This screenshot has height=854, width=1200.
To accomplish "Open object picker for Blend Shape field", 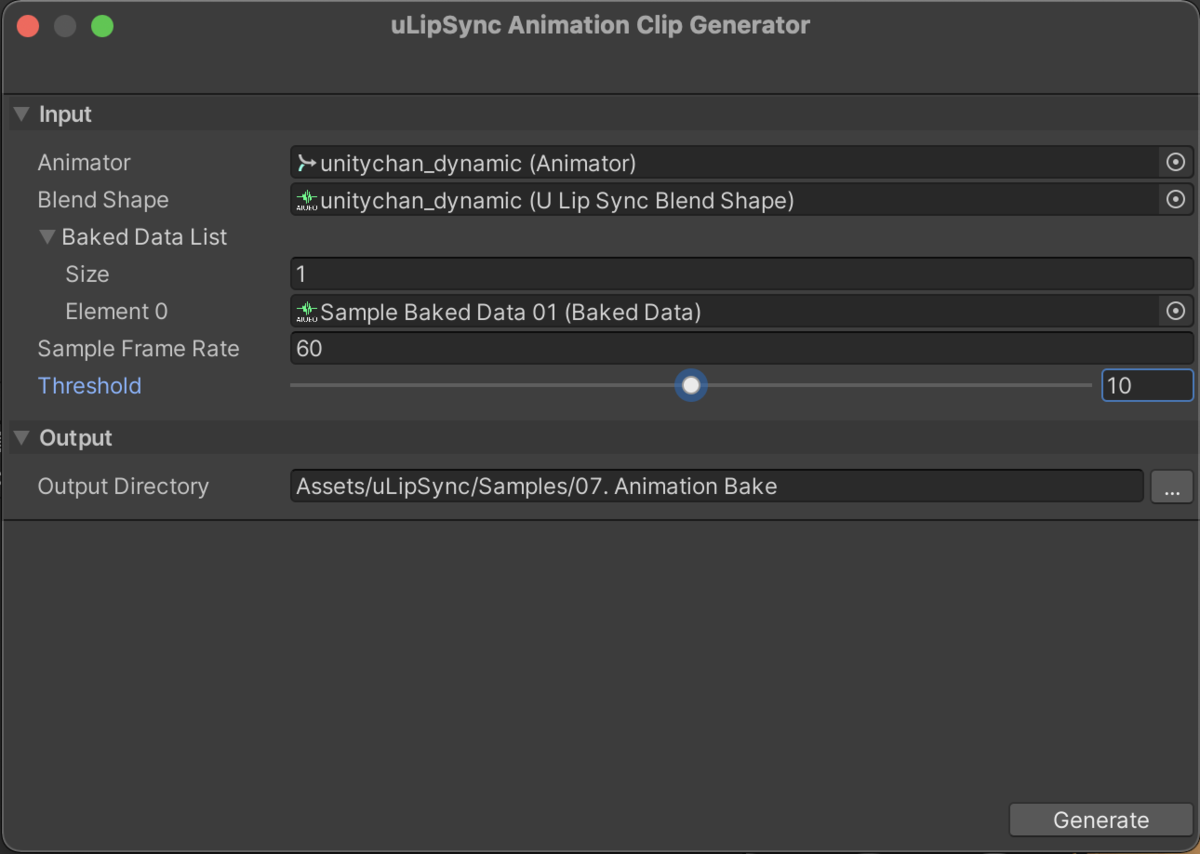I will pyautogui.click(x=1176, y=200).
